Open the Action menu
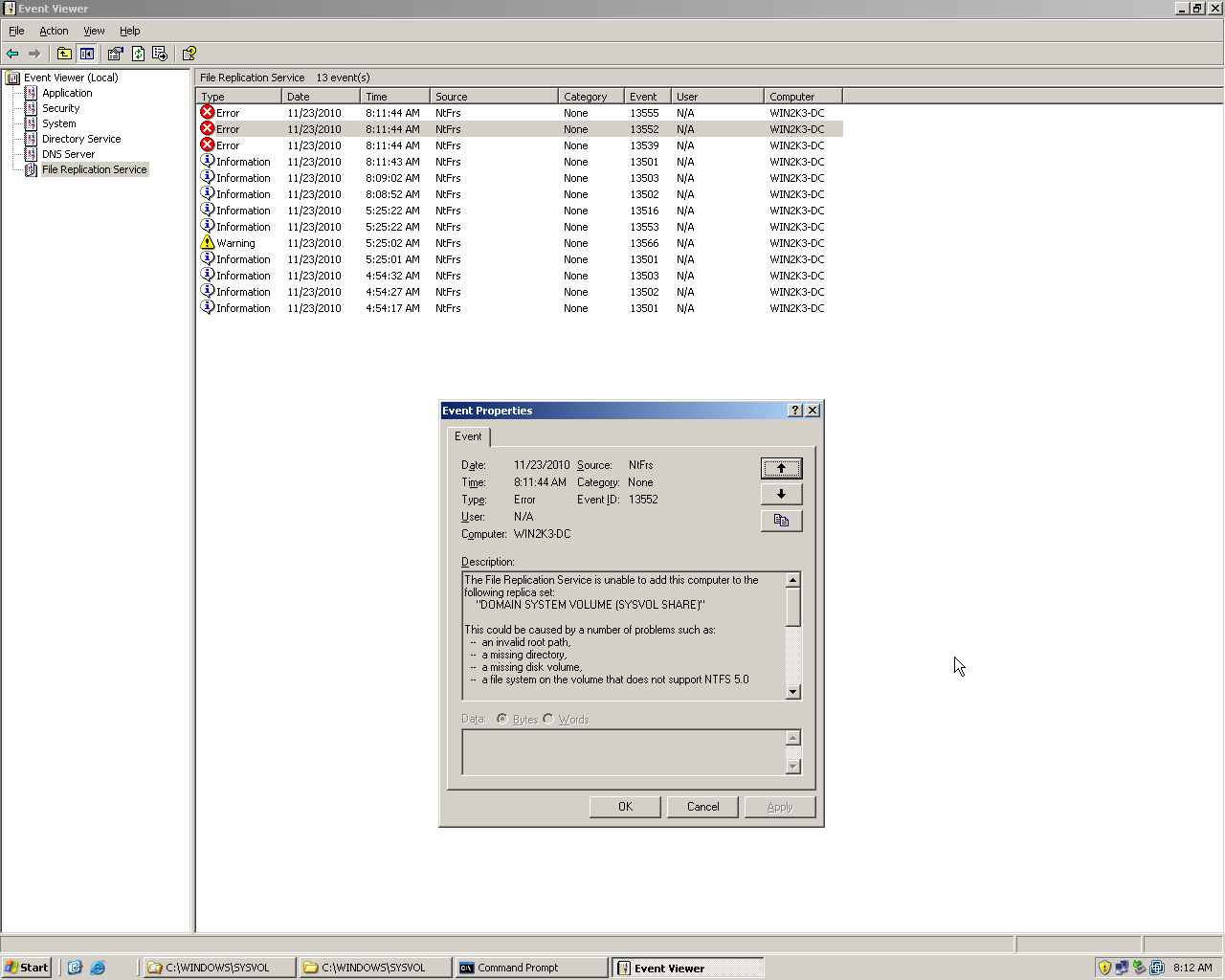 pyautogui.click(x=54, y=31)
